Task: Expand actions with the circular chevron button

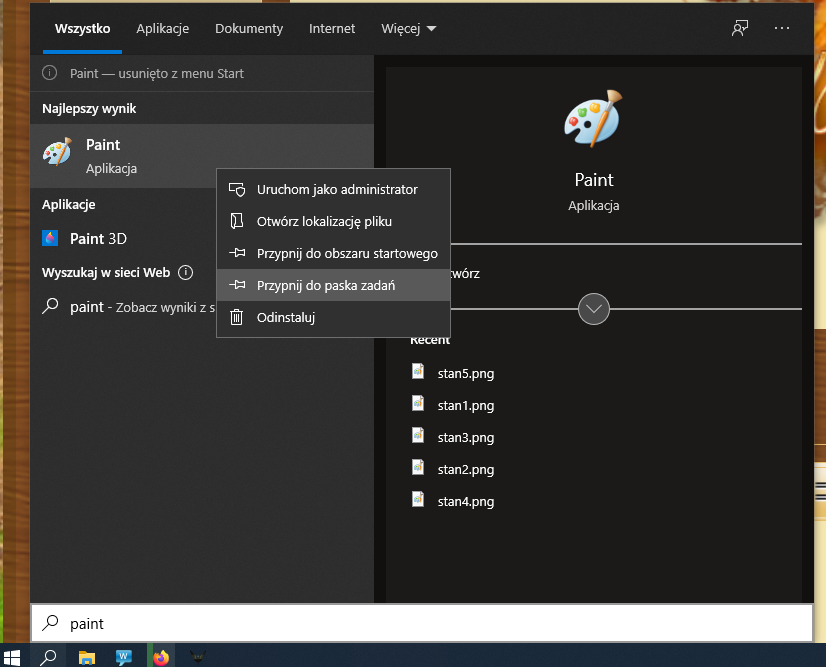Action: click(594, 309)
